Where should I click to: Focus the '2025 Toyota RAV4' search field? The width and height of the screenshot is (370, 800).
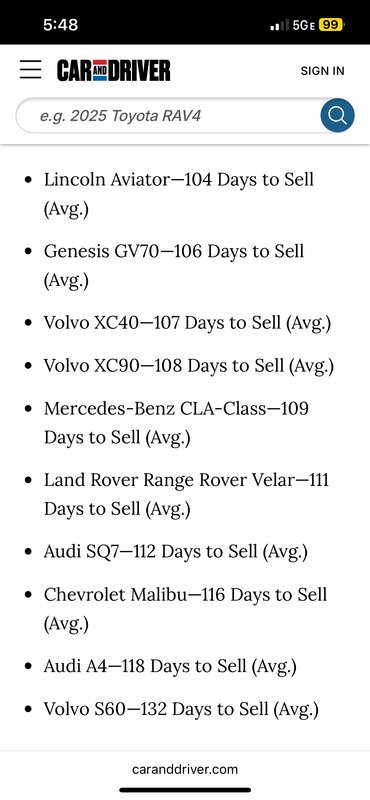pos(168,115)
